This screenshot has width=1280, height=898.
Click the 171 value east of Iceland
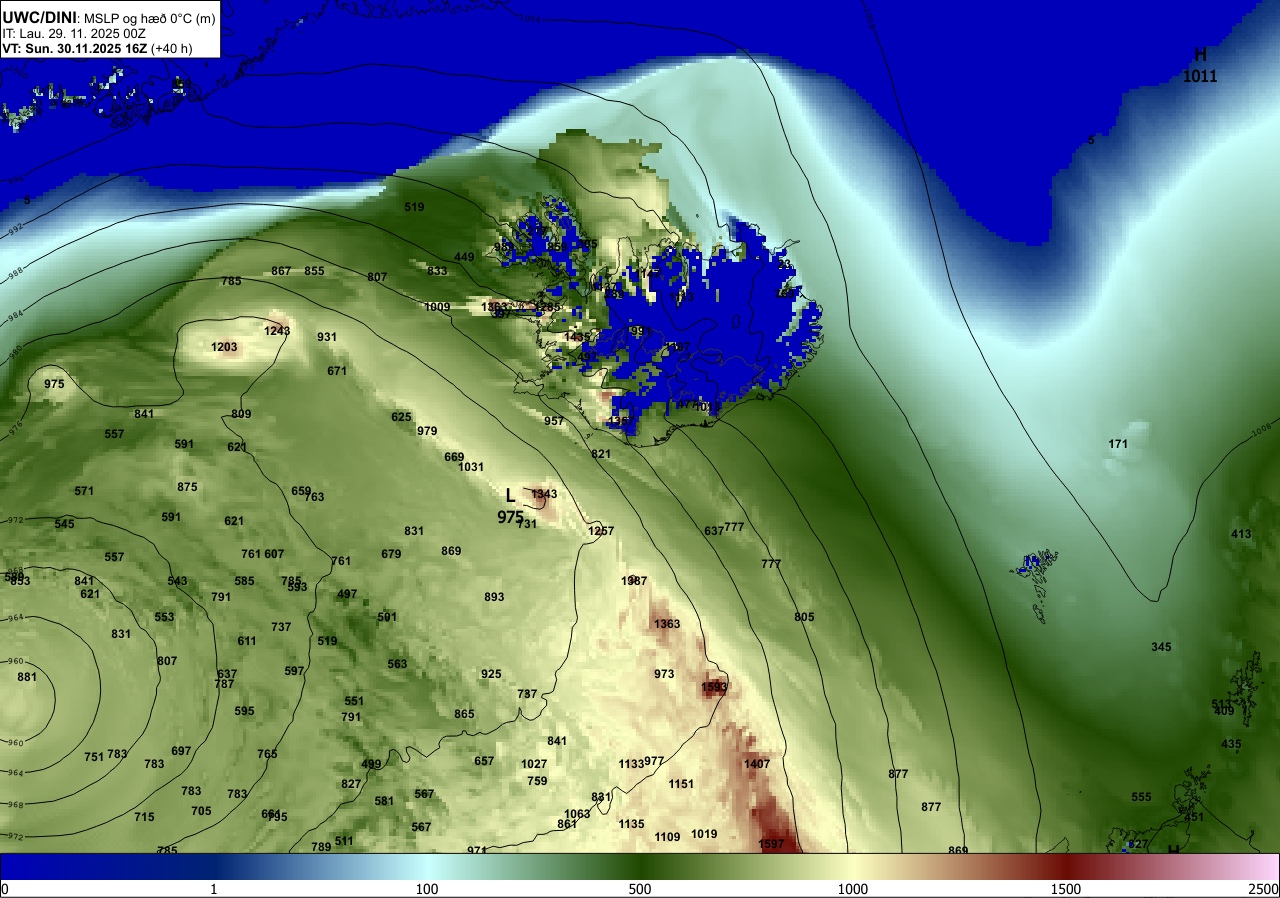(x=1118, y=444)
